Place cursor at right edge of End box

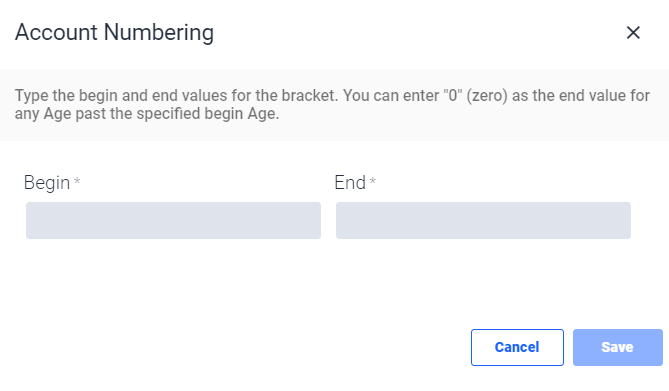(627, 220)
